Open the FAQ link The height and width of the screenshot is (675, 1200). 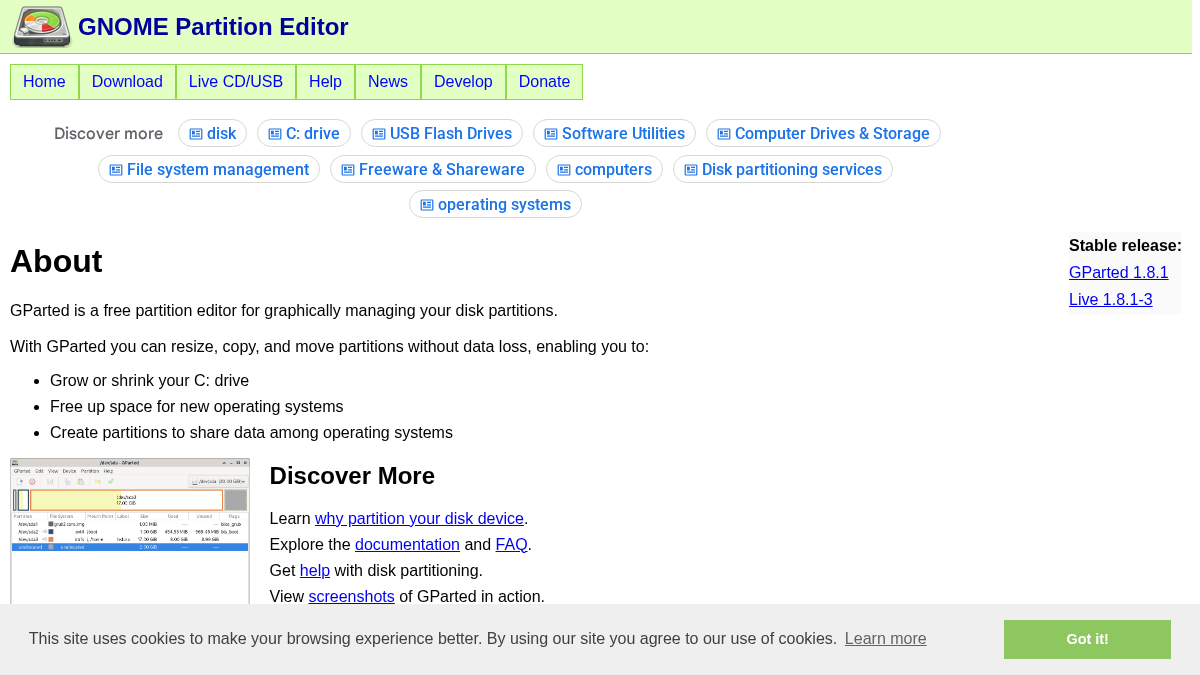511,544
